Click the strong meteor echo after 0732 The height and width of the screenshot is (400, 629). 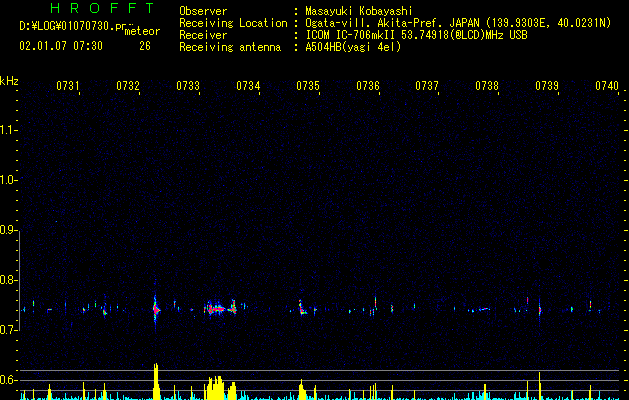coord(156,310)
